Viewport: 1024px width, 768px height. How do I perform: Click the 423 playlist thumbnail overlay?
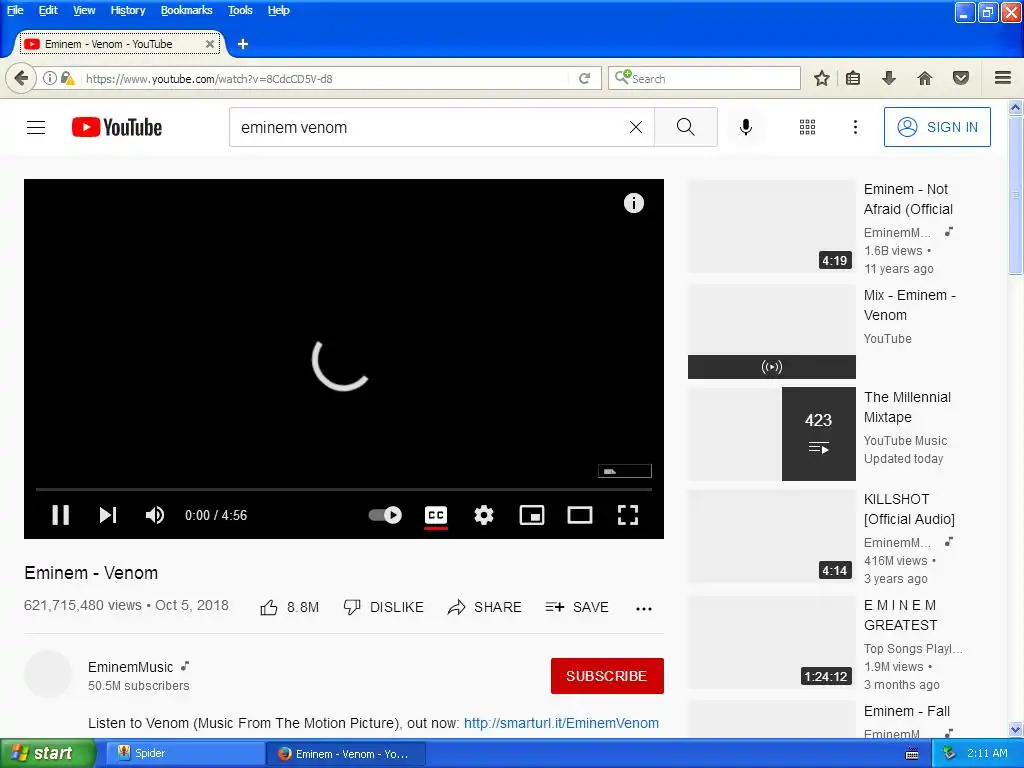[819, 434]
